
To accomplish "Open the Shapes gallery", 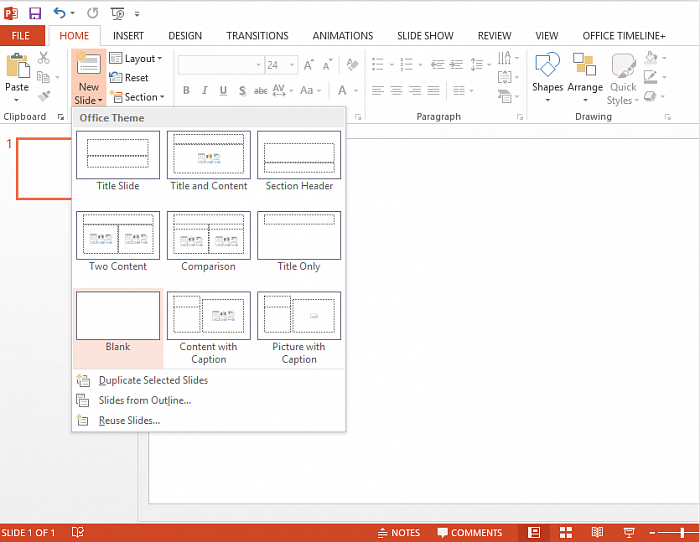I will [547, 76].
